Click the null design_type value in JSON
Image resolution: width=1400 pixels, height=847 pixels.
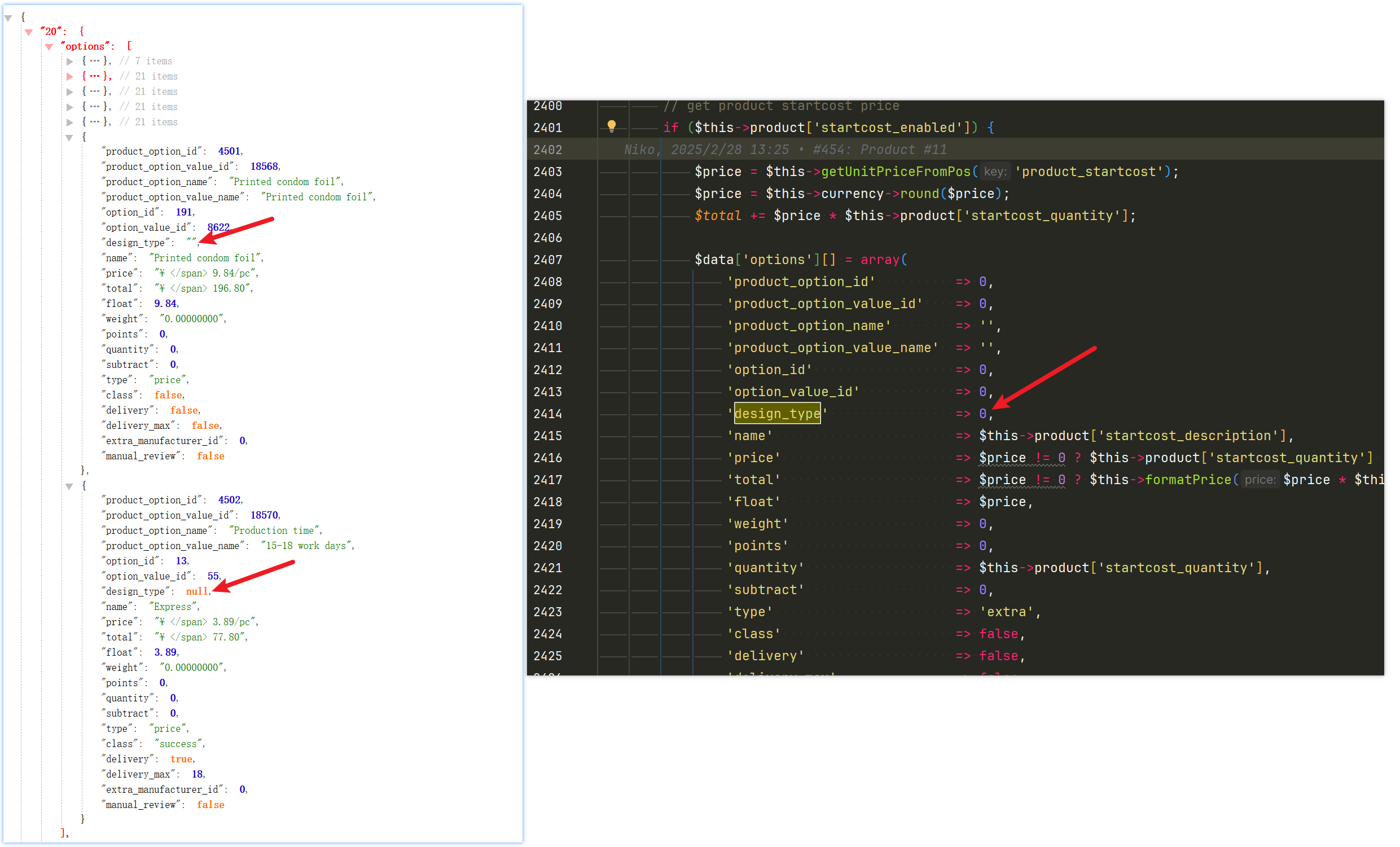(x=196, y=591)
